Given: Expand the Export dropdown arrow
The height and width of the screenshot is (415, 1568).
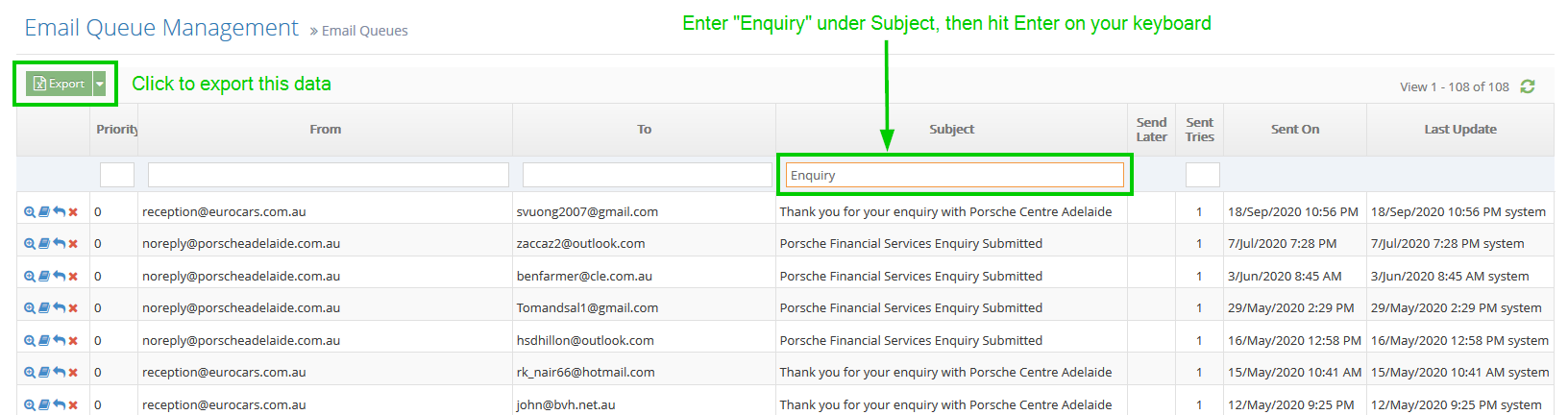Looking at the screenshot, I should tap(99, 85).
